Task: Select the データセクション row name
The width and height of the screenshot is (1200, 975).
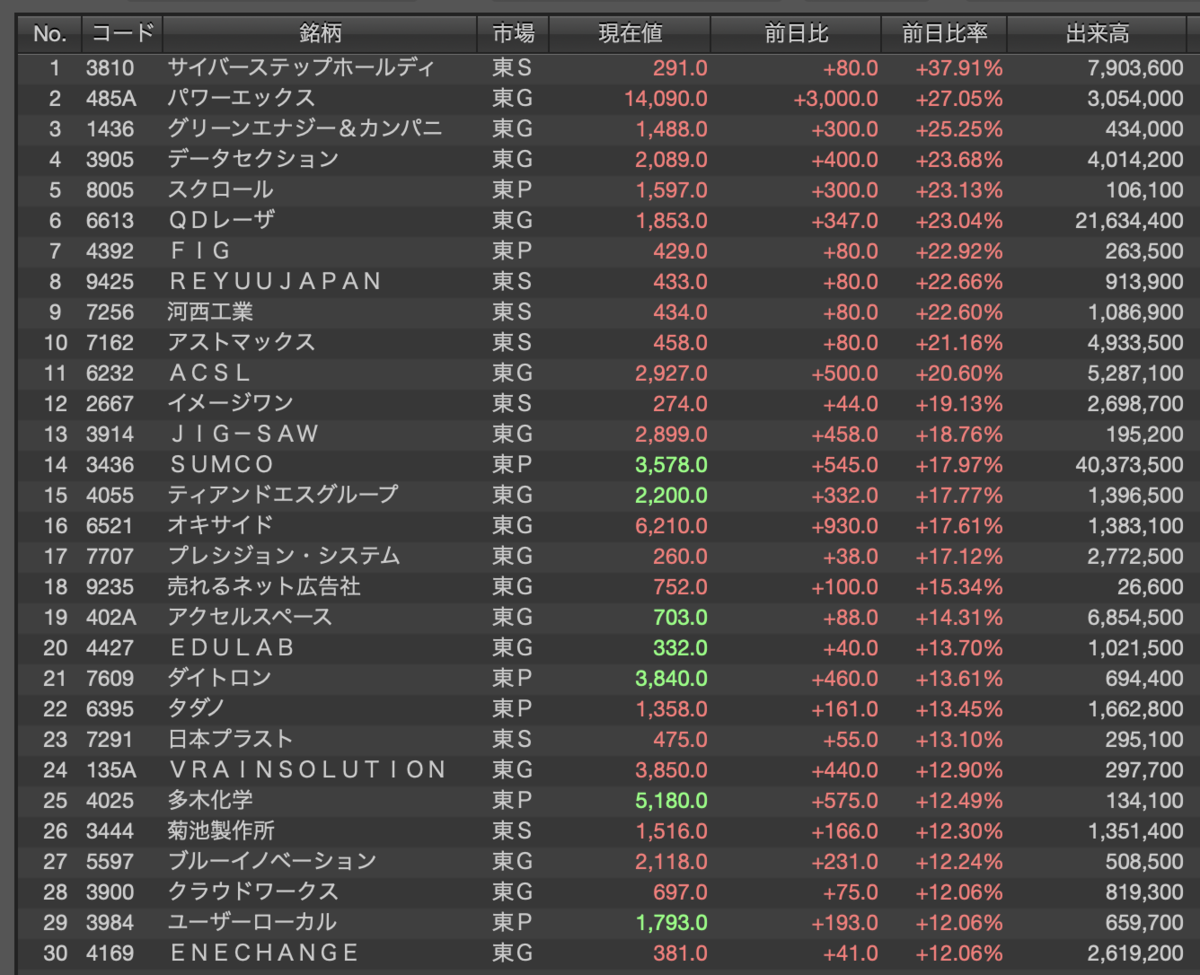Action: click(x=253, y=159)
